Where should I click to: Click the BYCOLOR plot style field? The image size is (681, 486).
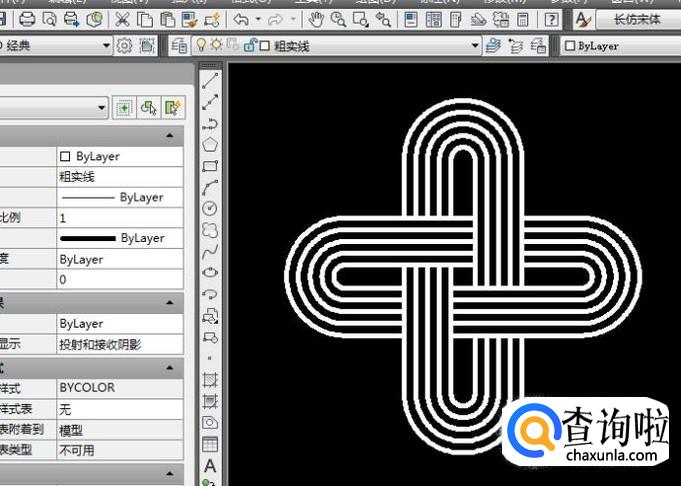pos(119,387)
